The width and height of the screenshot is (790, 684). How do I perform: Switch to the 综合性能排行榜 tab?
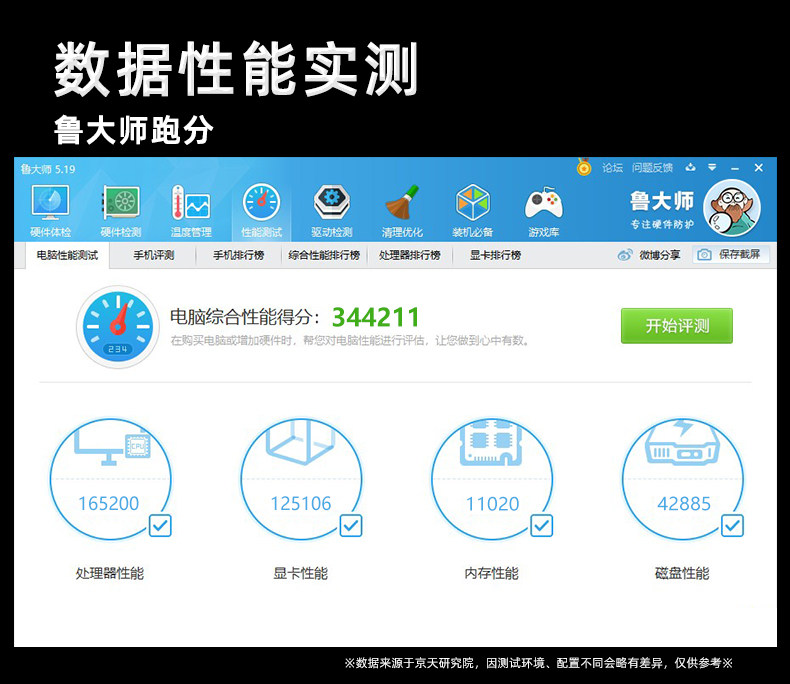coord(324,255)
